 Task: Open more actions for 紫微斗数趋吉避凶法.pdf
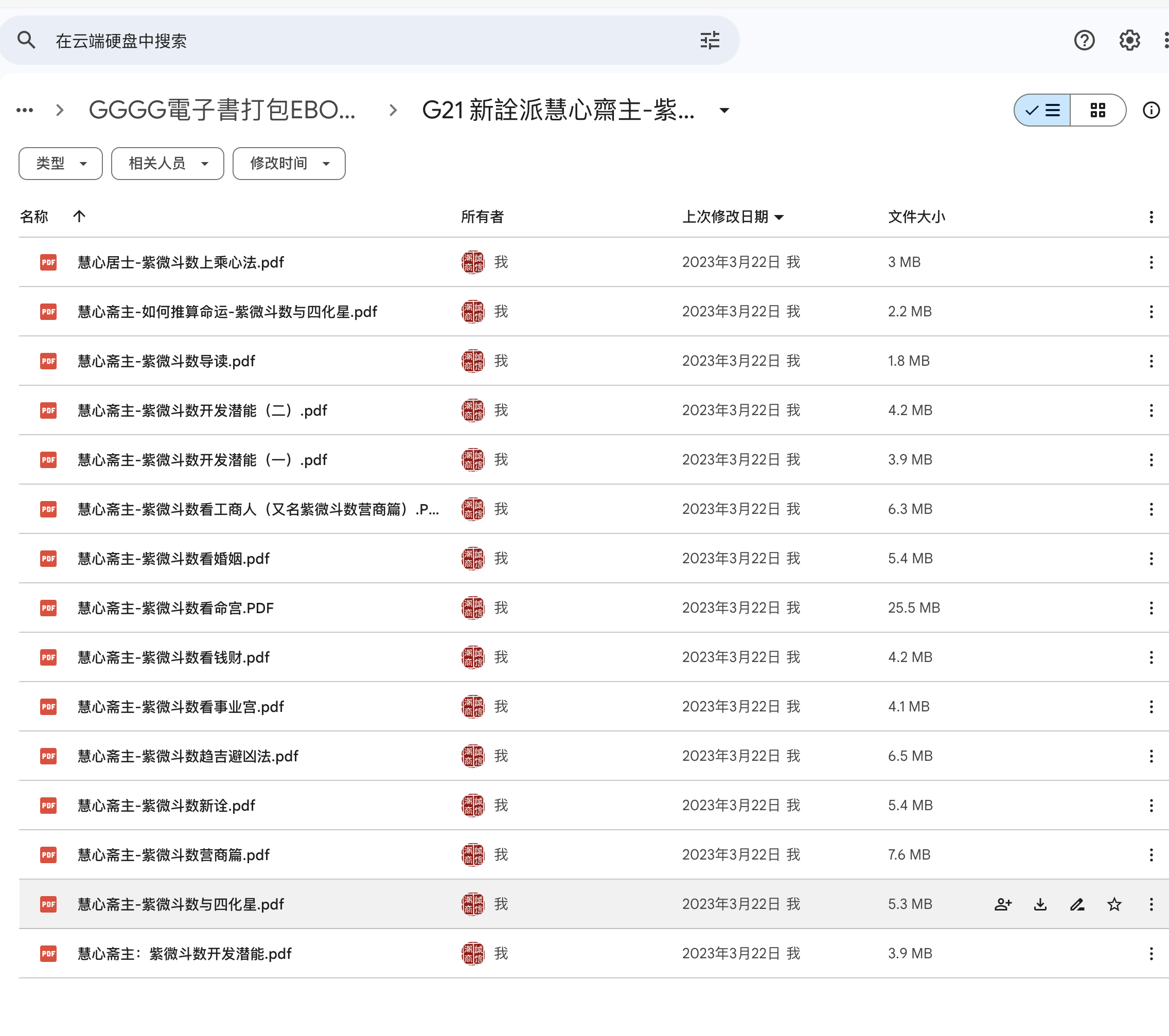click(1150, 756)
